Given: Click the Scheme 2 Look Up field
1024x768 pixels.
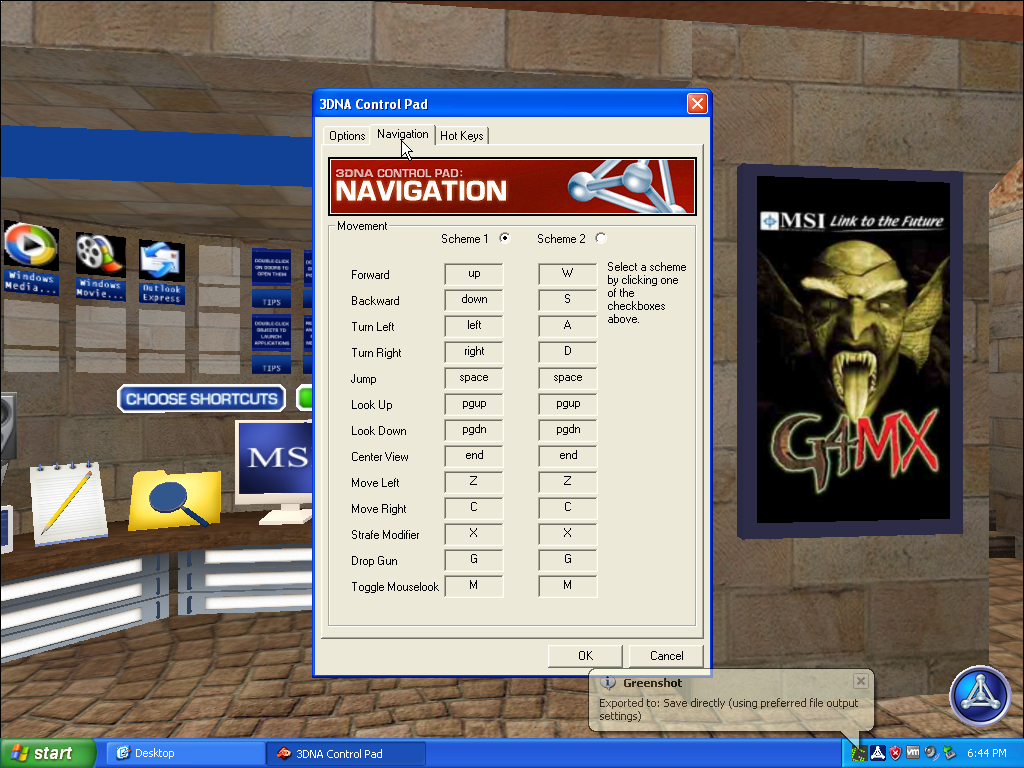Looking at the screenshot, I should pyautogui.click(x=568, y=404).
